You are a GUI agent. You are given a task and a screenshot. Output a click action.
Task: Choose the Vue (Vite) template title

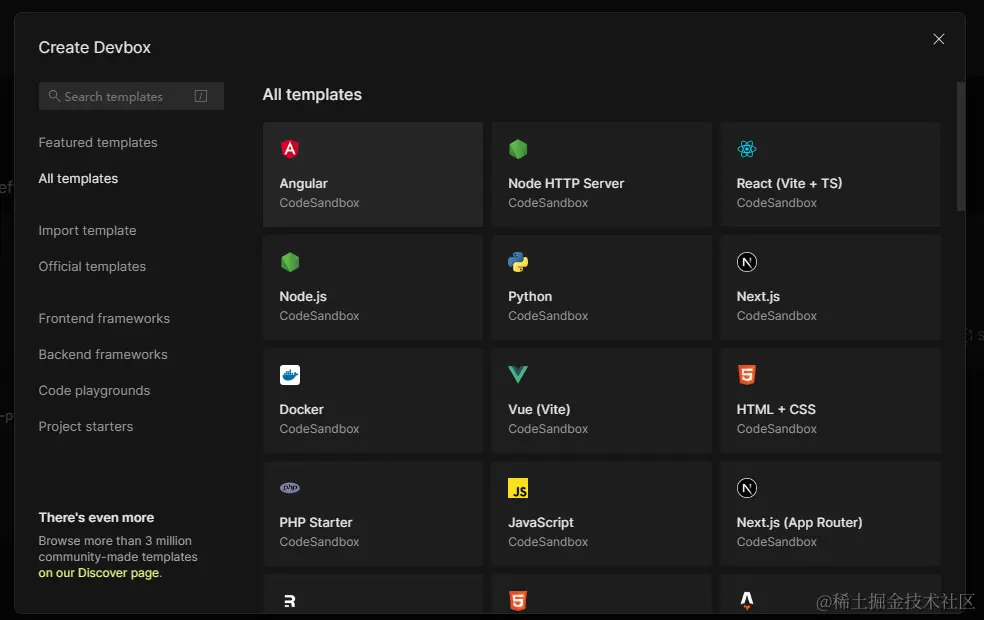[x=539, y=409]
